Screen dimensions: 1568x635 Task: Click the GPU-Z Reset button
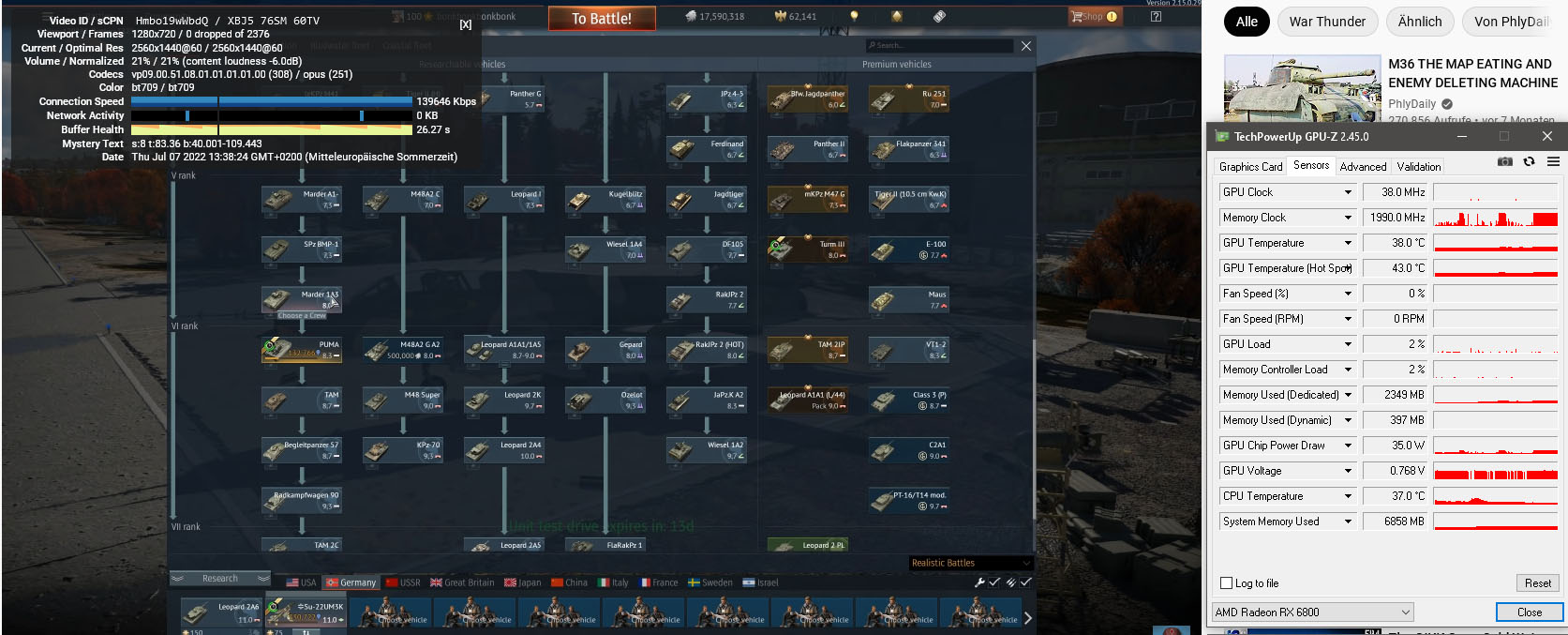coord(1537,583)
